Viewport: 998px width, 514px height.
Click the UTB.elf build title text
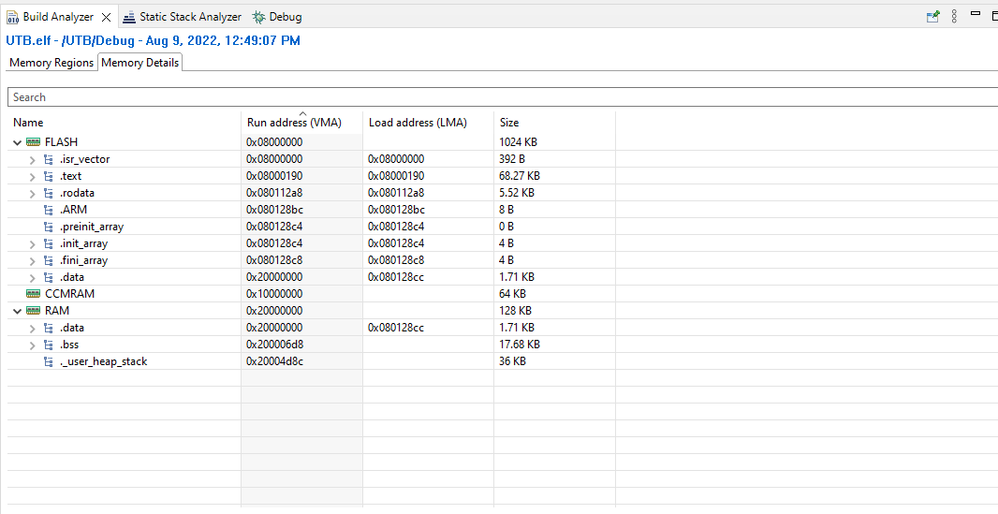click(x=153, y=41)
